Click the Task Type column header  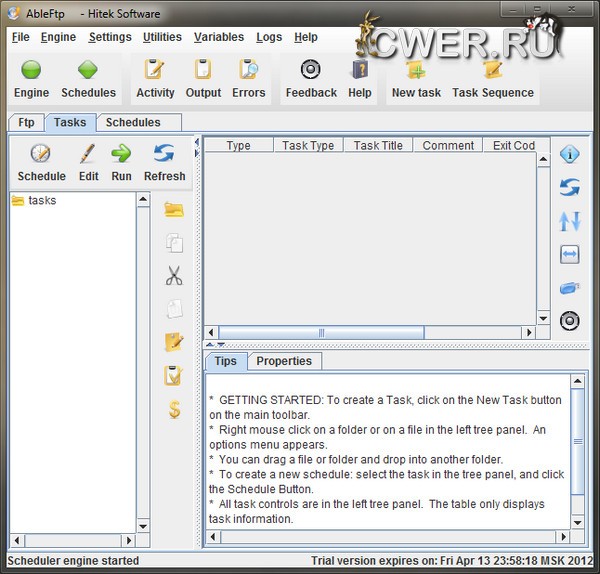(x=308, y=145)
